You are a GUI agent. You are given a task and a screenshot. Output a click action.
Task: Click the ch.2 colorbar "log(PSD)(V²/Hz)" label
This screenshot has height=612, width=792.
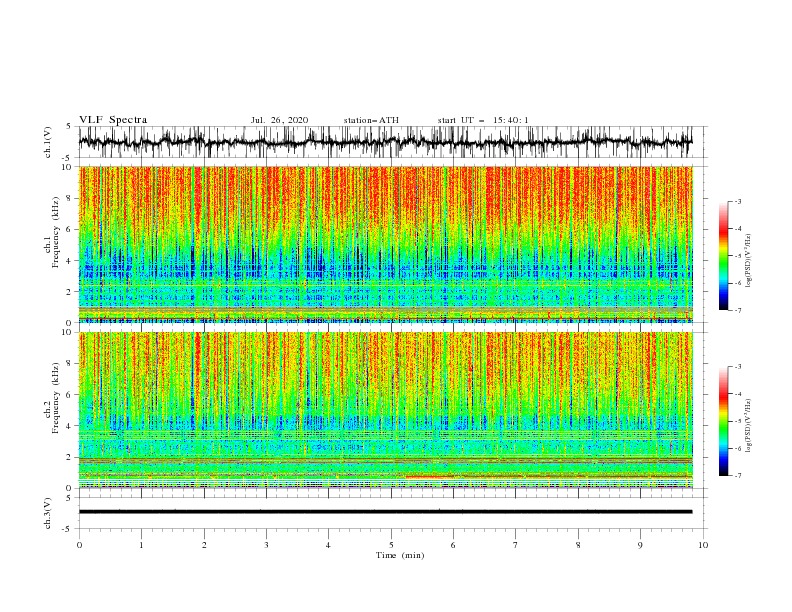click(749, 426)
